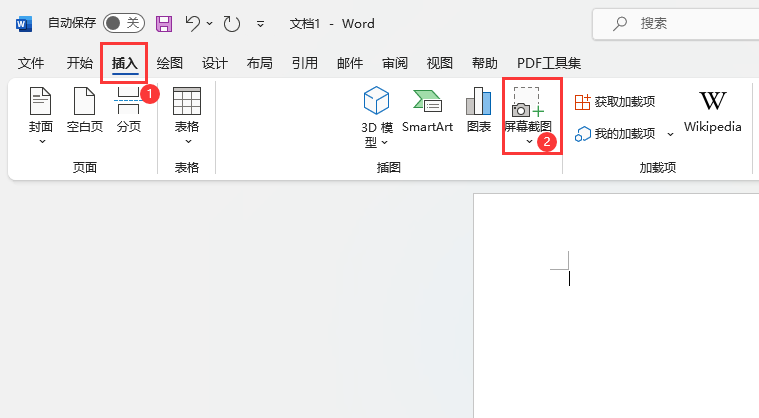Open 我的加载项 add-ins icon
The width and height of the screenshot is (759, 418).
(x=583, y=134)
